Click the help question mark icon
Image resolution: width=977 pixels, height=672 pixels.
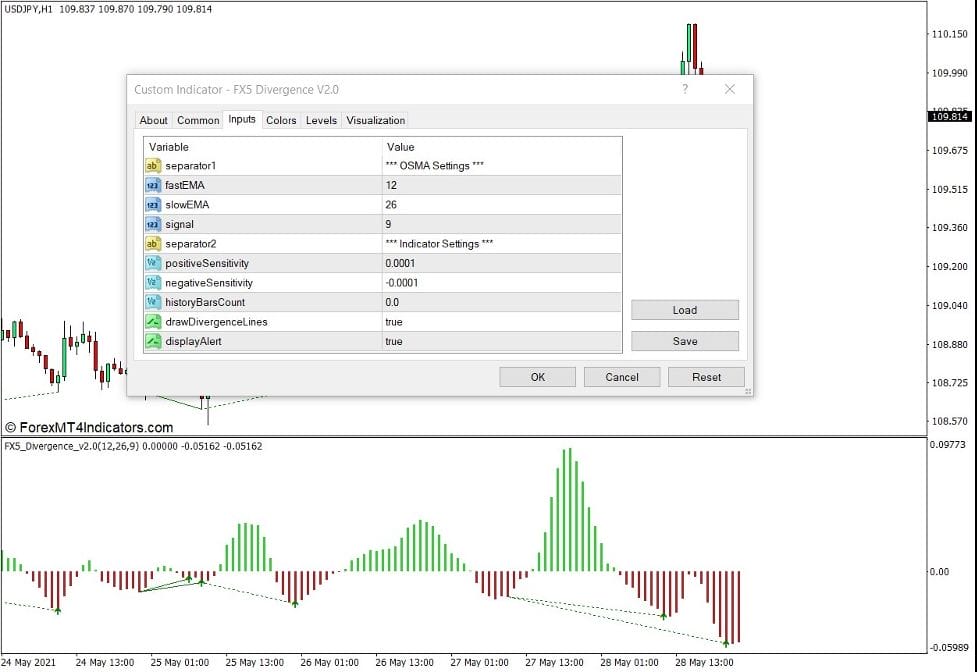tap(685, 89)
